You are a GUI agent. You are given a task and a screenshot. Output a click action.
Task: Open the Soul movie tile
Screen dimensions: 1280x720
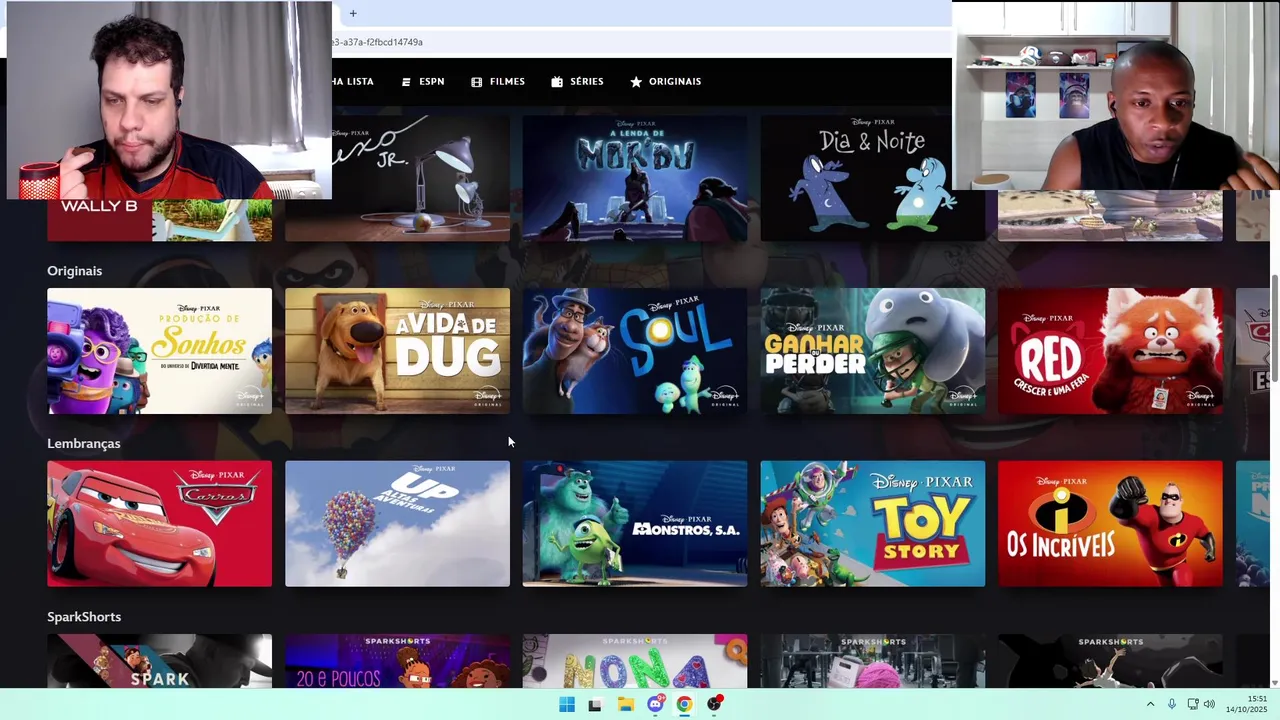(635, 351)
